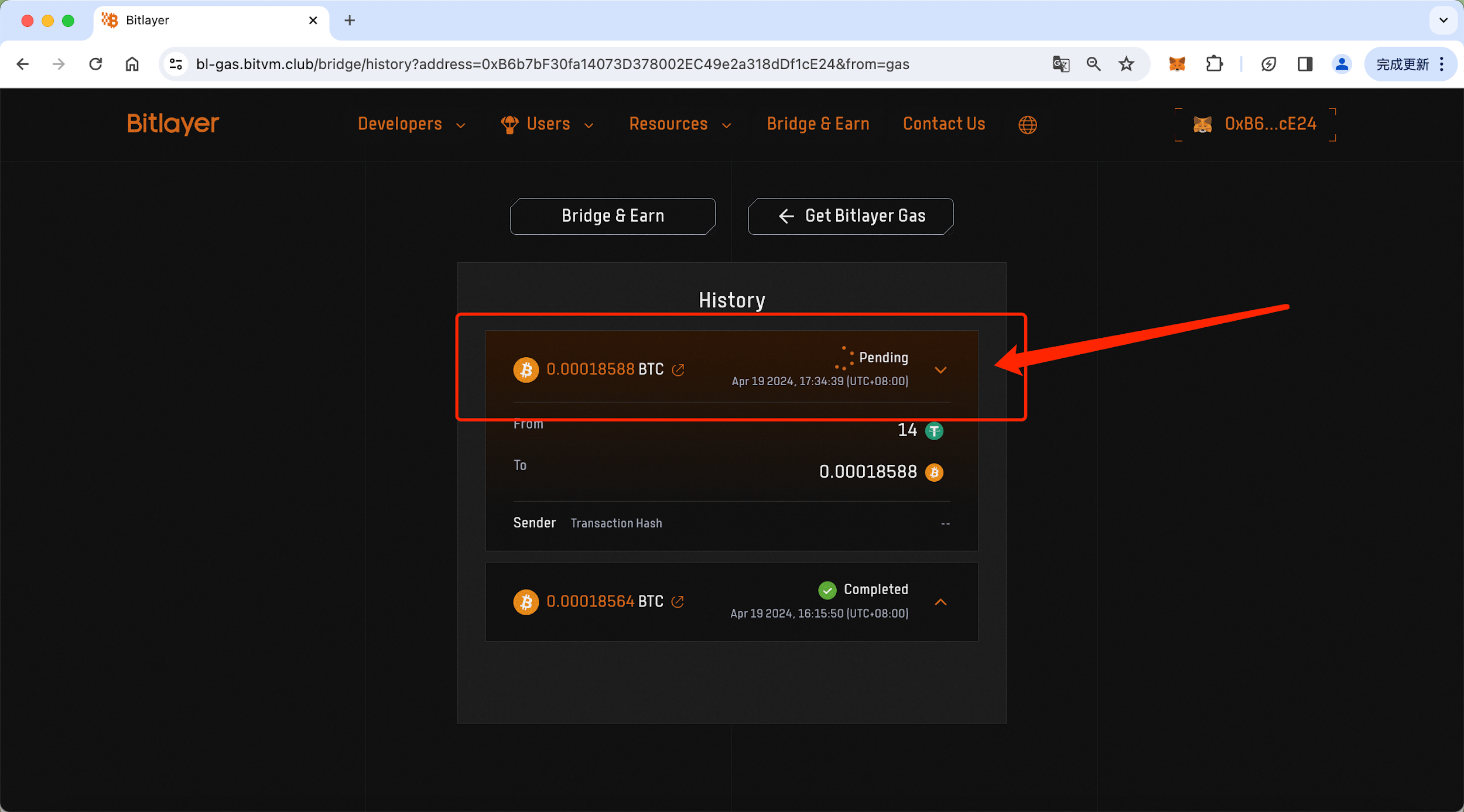Toggle the browser side panel icon
Screen dimensions: 1464x812
[x=1305, y=64]
